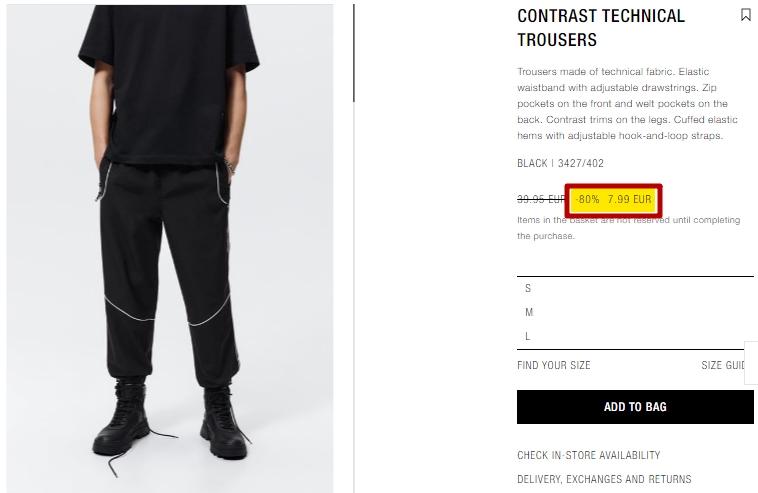Check in-store availability
Viewport: 758px width, 493px height.
pos(588,455)
